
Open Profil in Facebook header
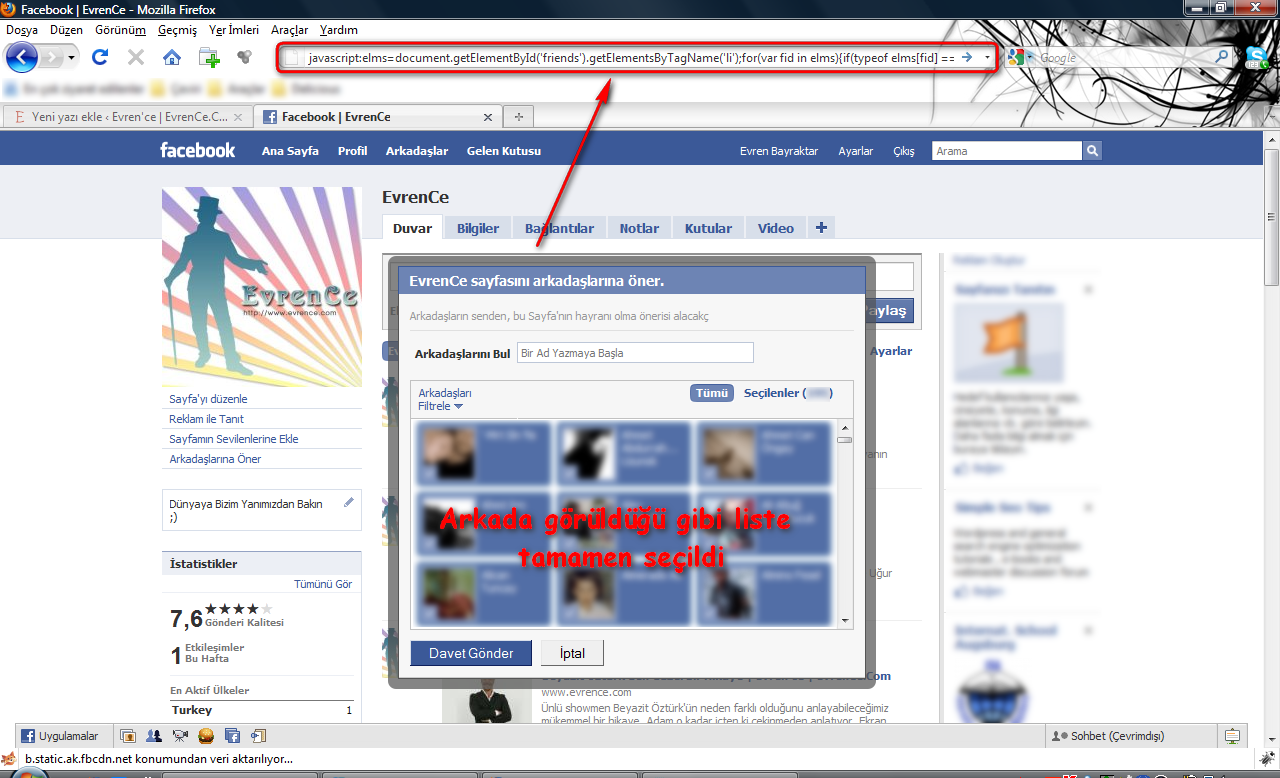[x=352, y=151]
